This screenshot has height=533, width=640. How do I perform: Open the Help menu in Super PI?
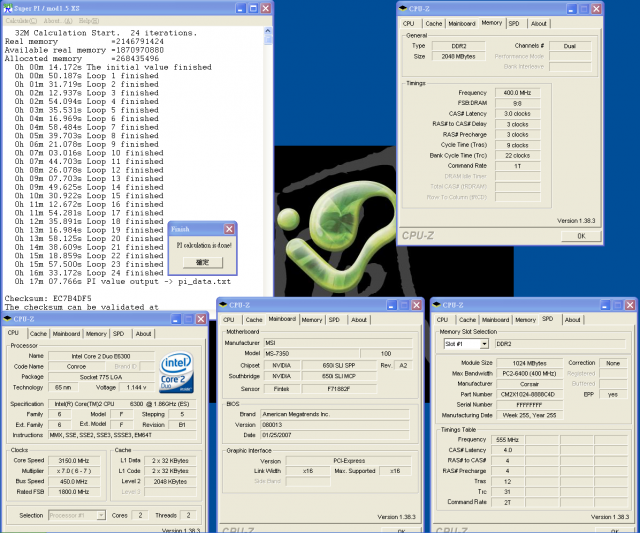click(x=89, y=20)
